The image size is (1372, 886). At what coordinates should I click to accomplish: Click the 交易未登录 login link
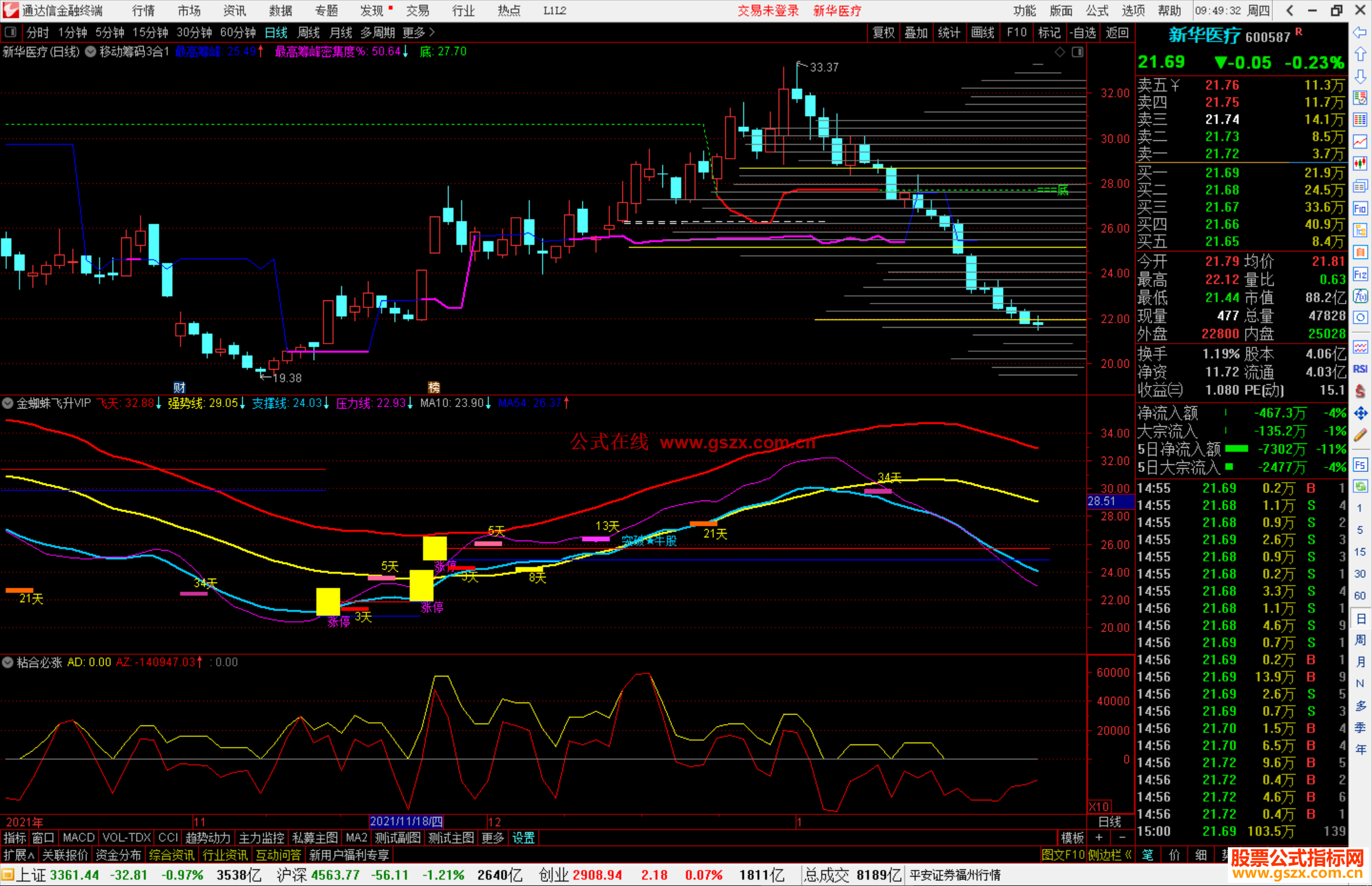[x=768, y=11]
